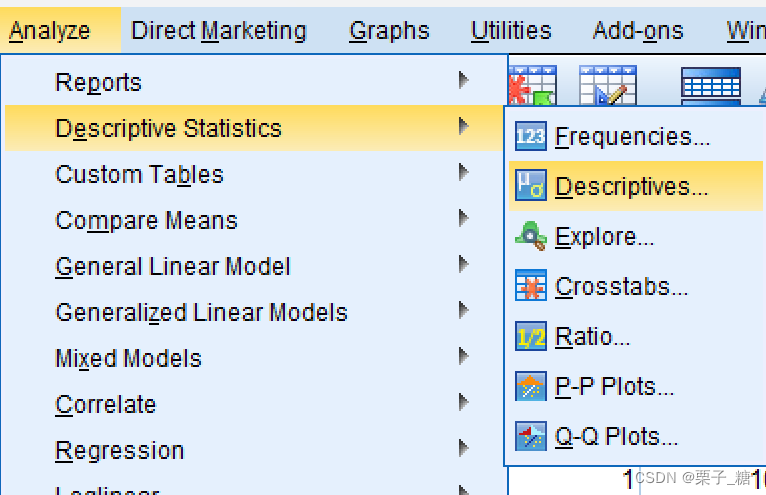Expand the Reports submenu arrow
Viewport: 766px width, 495px height.
tap(464, 80)
